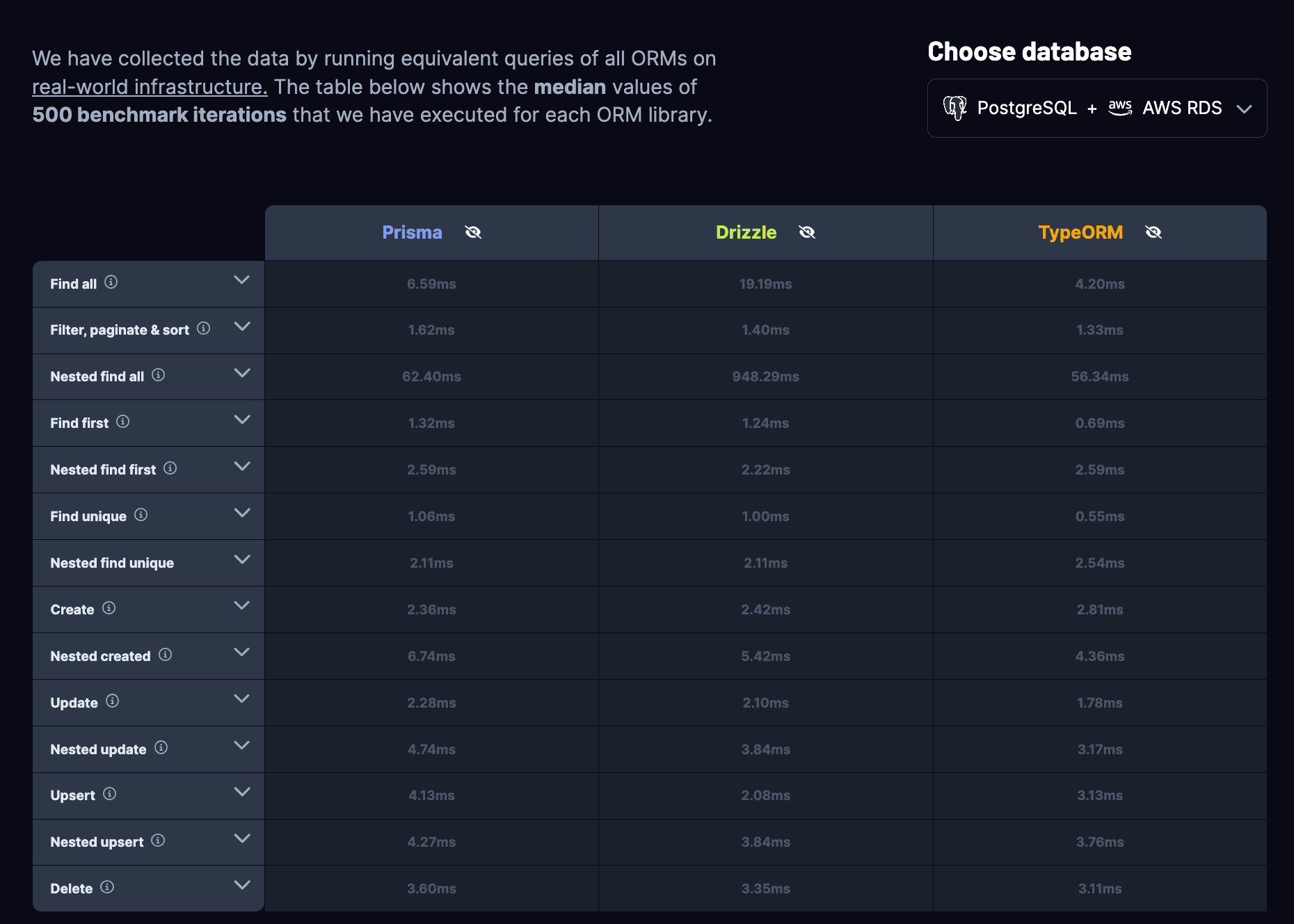This screenshot has width=1294, height=924.
Task: Toggle visibility of the Drizzle column
Action: tap(807, 232)
